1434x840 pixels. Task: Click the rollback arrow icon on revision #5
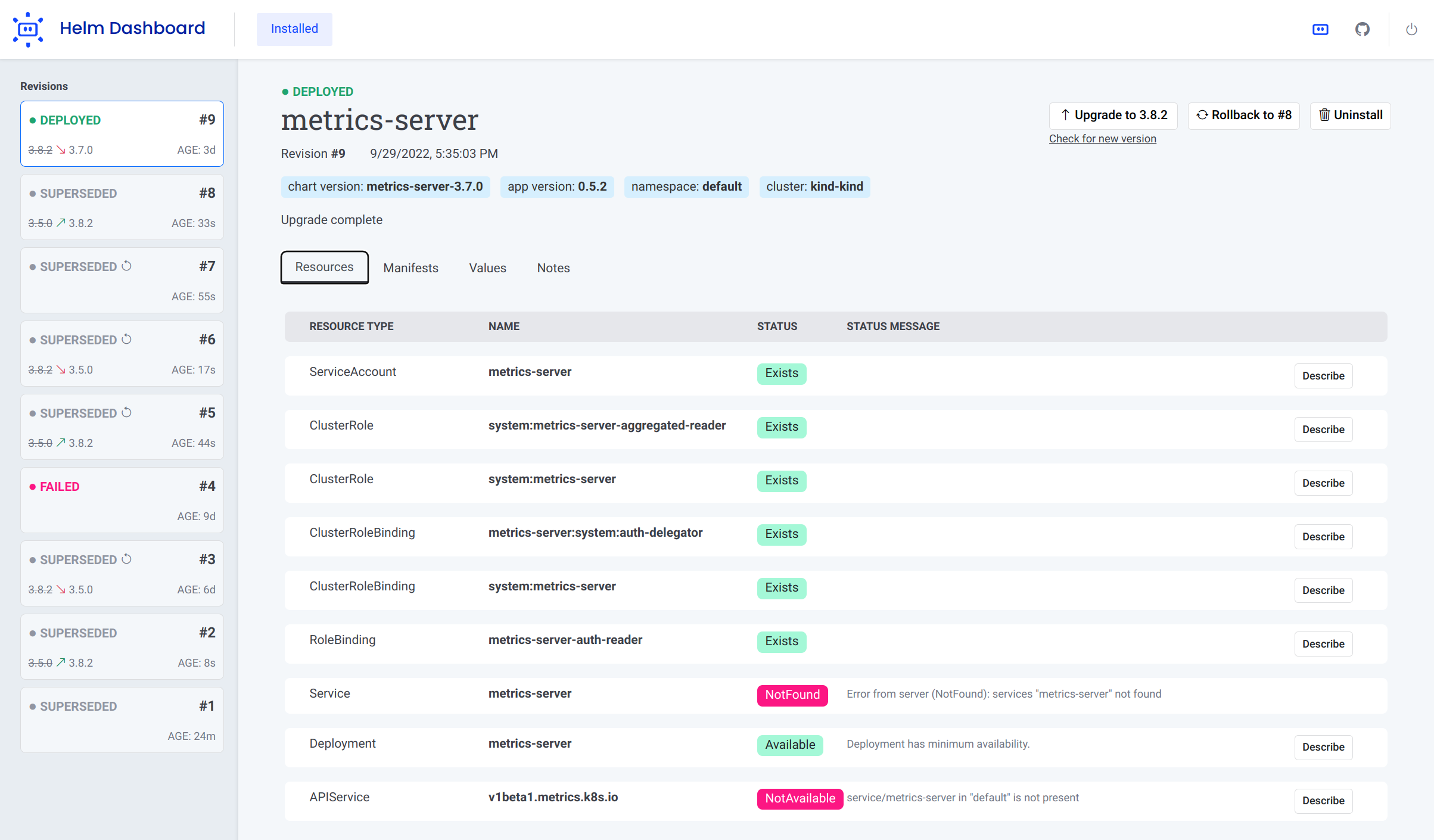pos(127,412)
